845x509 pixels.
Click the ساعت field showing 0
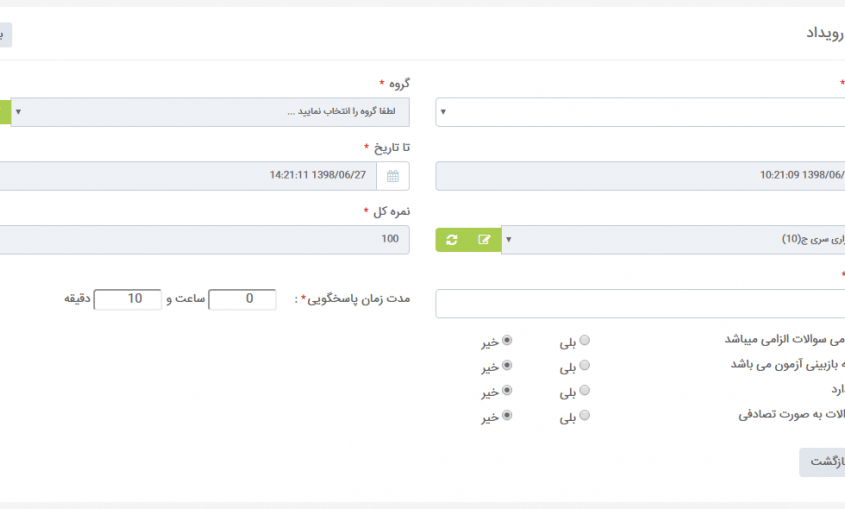click(243, 299)
